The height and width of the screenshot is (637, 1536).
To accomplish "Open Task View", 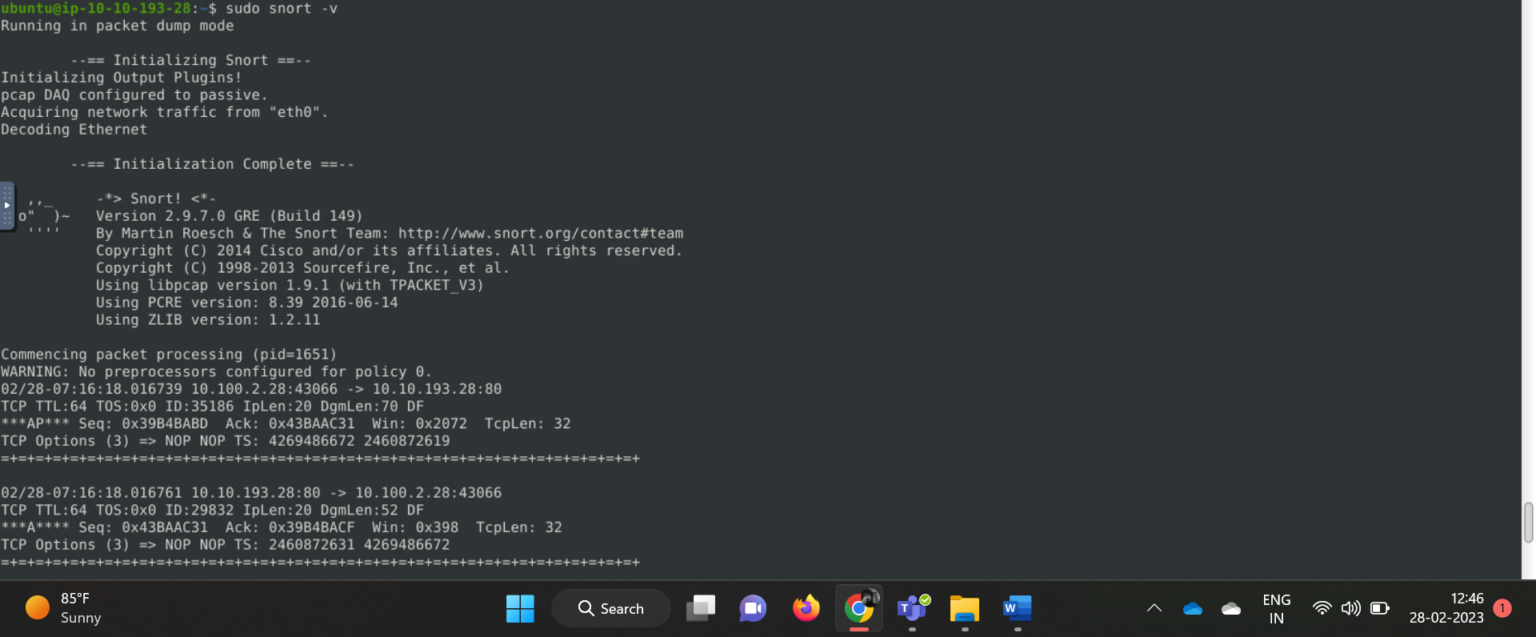I will point(700,607).
